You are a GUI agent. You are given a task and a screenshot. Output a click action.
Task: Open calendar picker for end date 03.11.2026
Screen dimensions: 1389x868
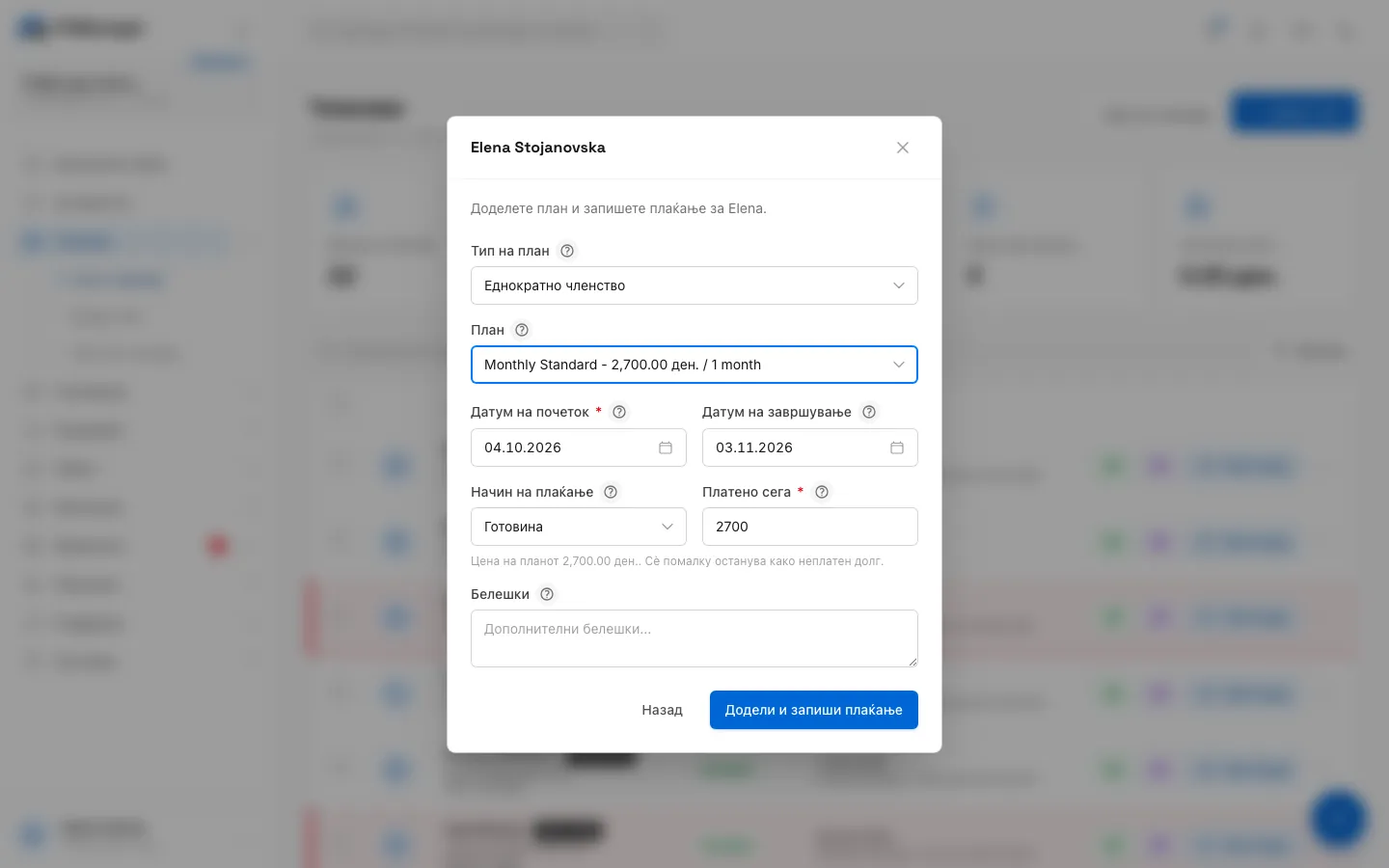coord(897,448)
